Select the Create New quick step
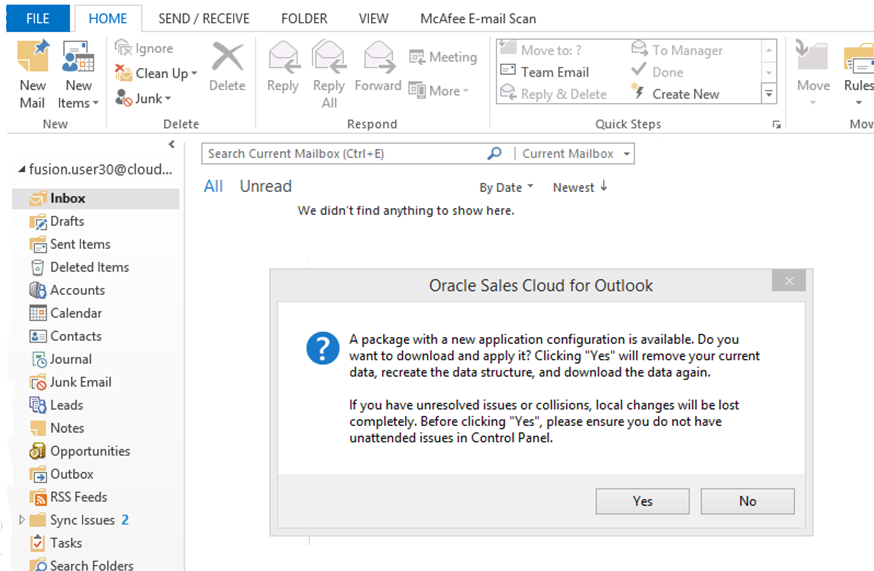874x571 pixels. tap(675, 94)
